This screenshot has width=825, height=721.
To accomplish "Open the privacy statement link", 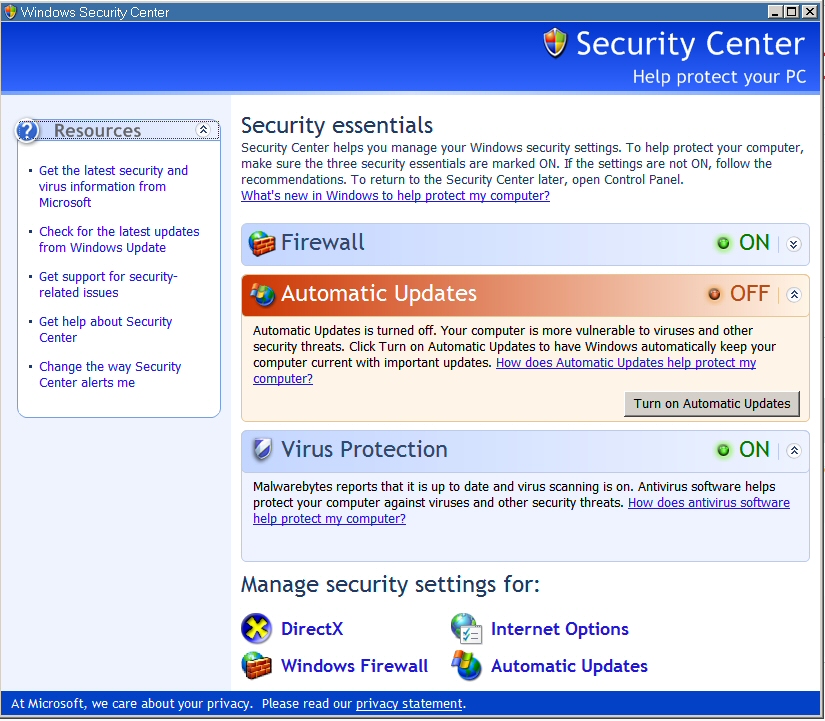I will [409, 704].
